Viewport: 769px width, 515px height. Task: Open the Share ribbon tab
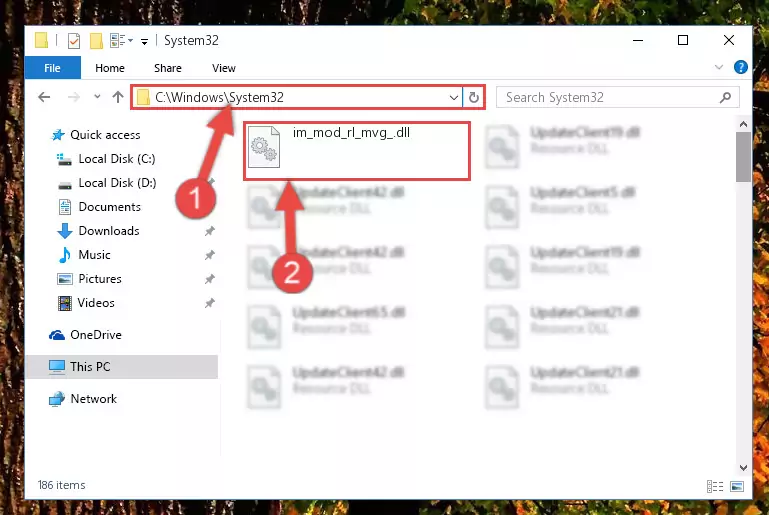(x=168, y=68)
